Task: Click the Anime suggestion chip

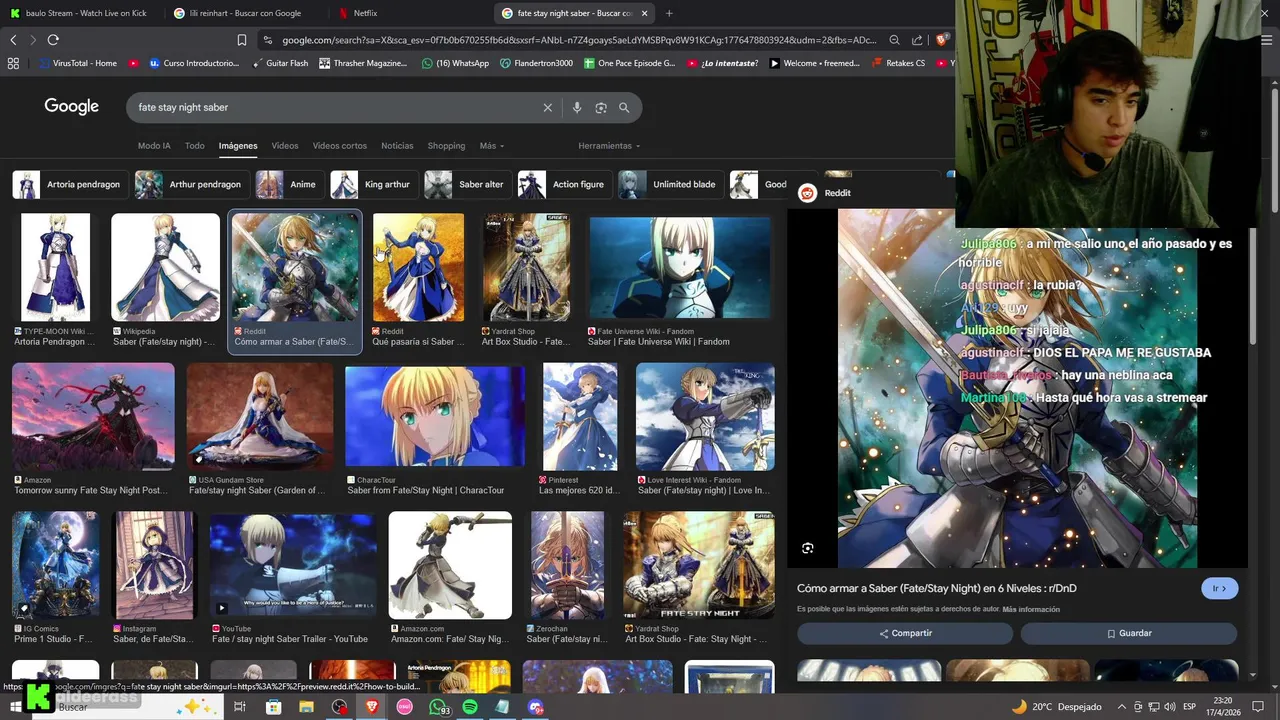Action: 289,184
